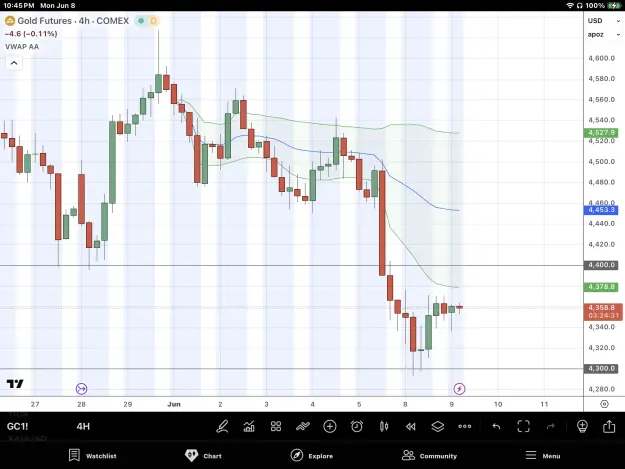Open the three-dot more options icon
Viewport: 625px width, 469px height.
465,426
